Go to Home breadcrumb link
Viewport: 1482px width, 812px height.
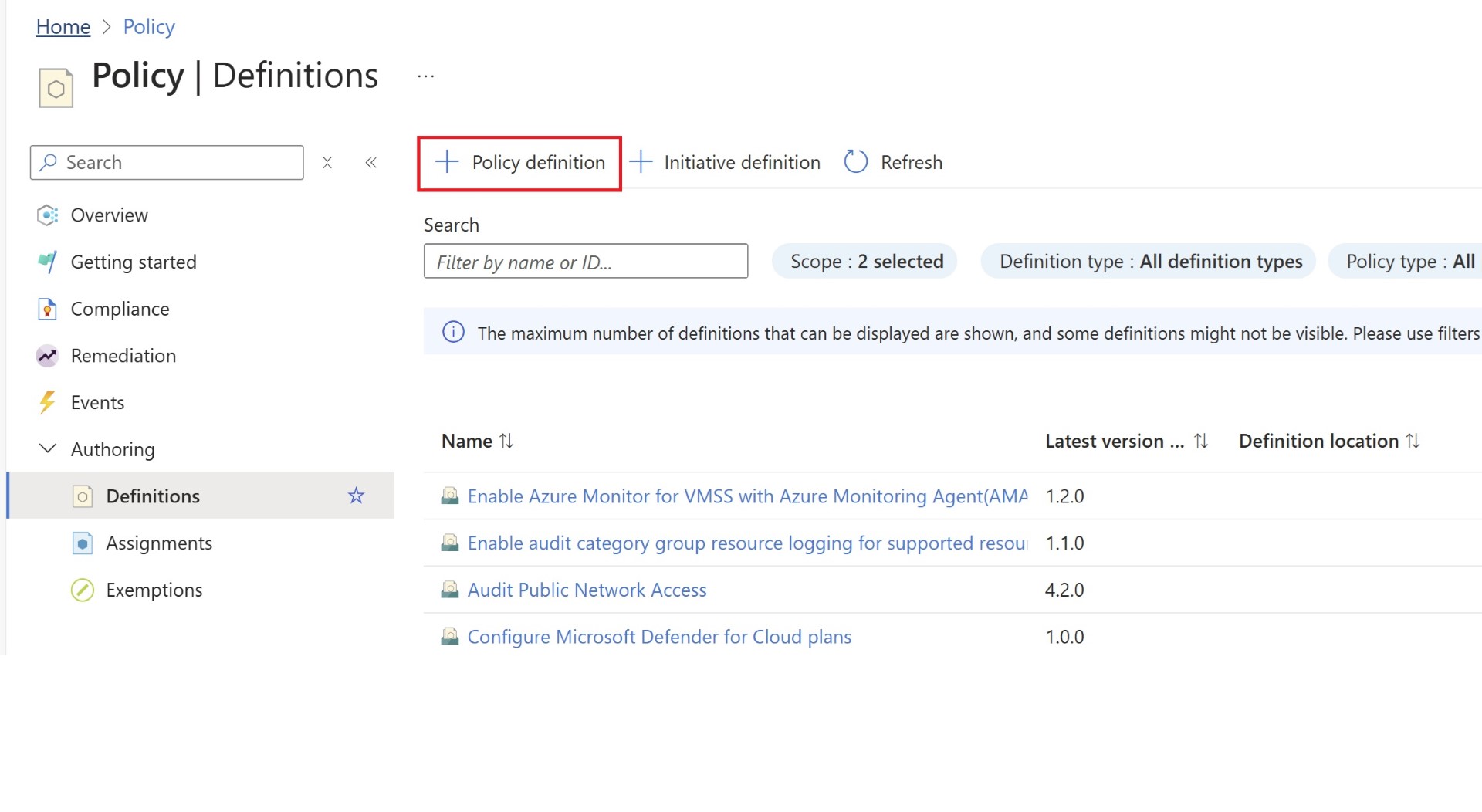click(63, 27)
